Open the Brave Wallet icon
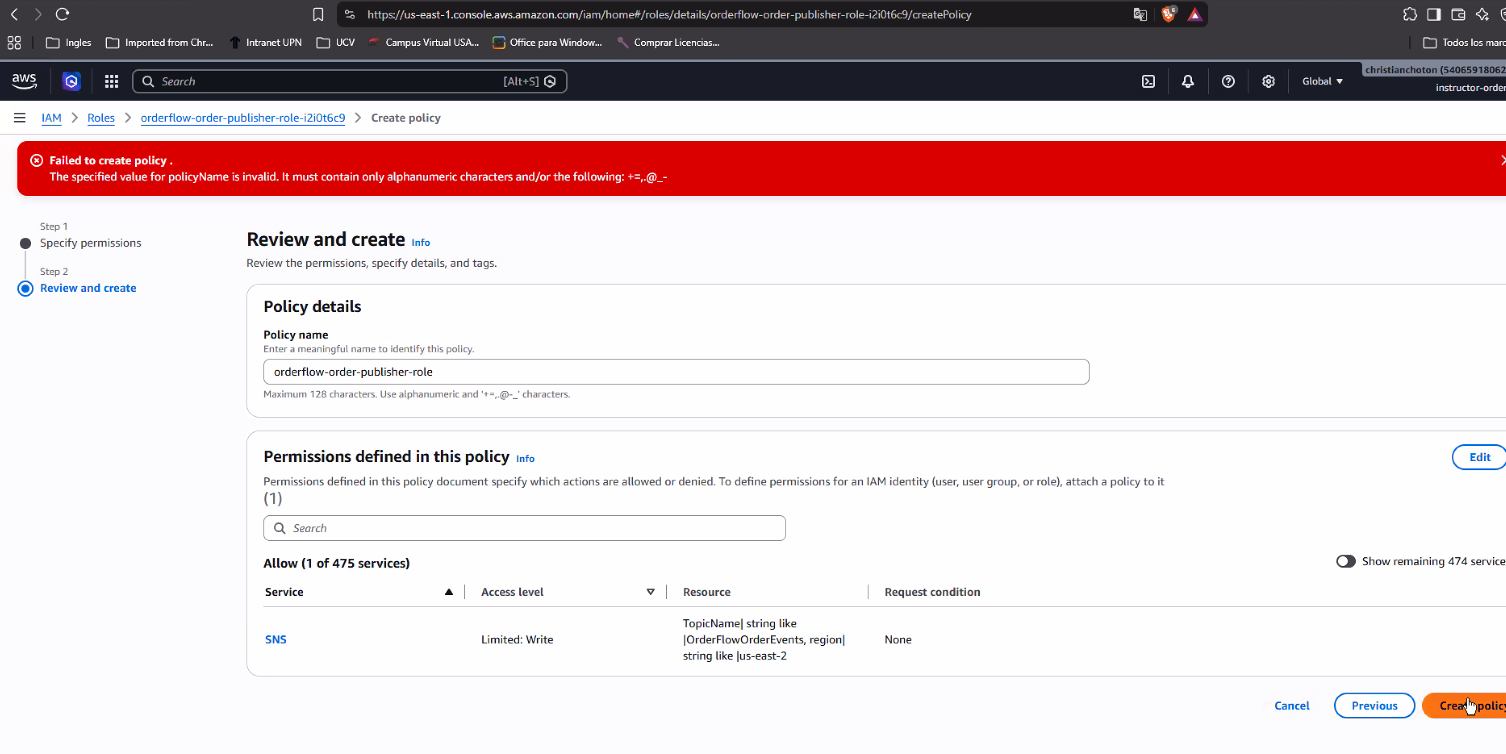This screenshot has height=754, width=1506. click(1458, 15)
